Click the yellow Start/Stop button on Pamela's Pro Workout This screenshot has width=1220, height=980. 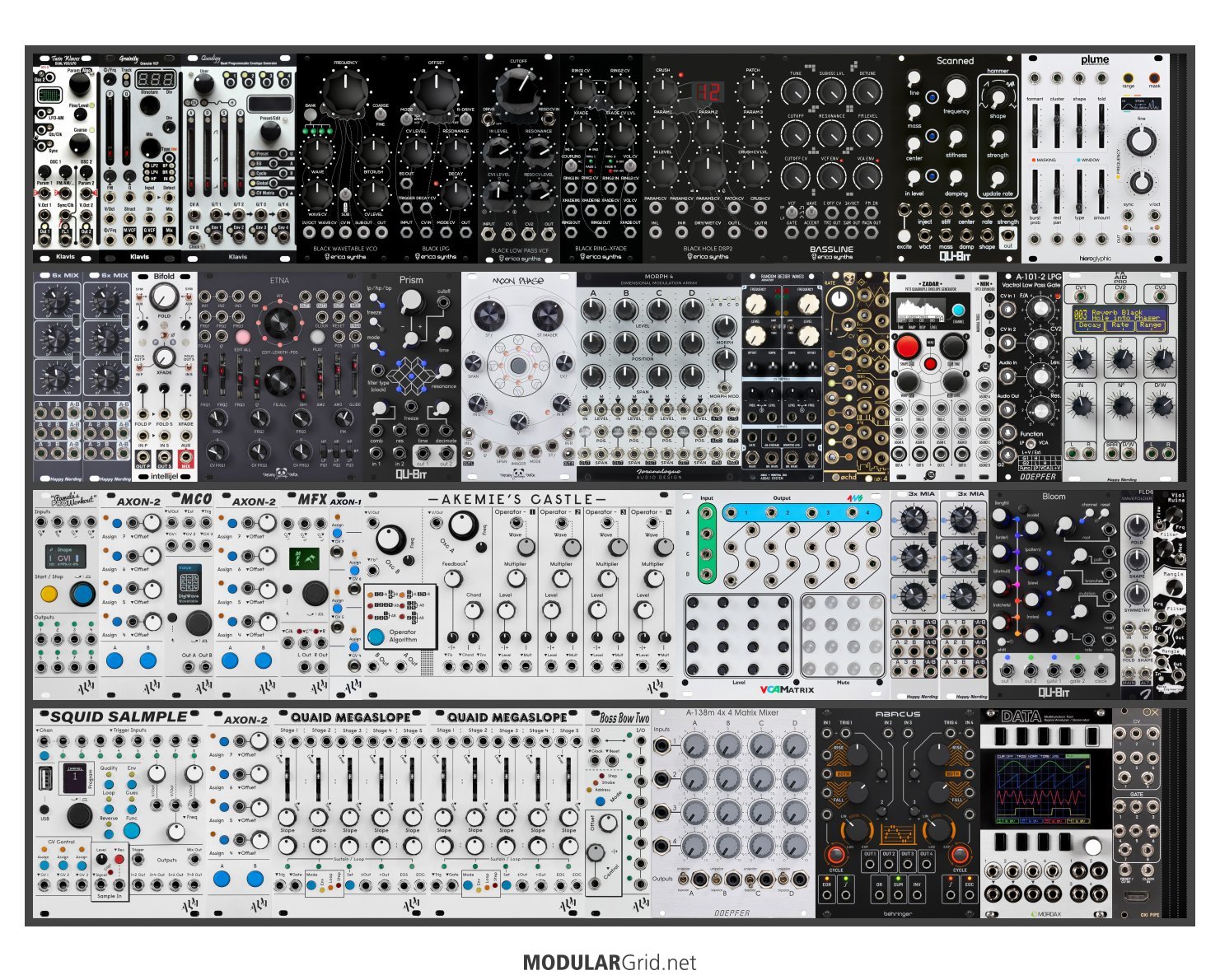coord(49,594)
